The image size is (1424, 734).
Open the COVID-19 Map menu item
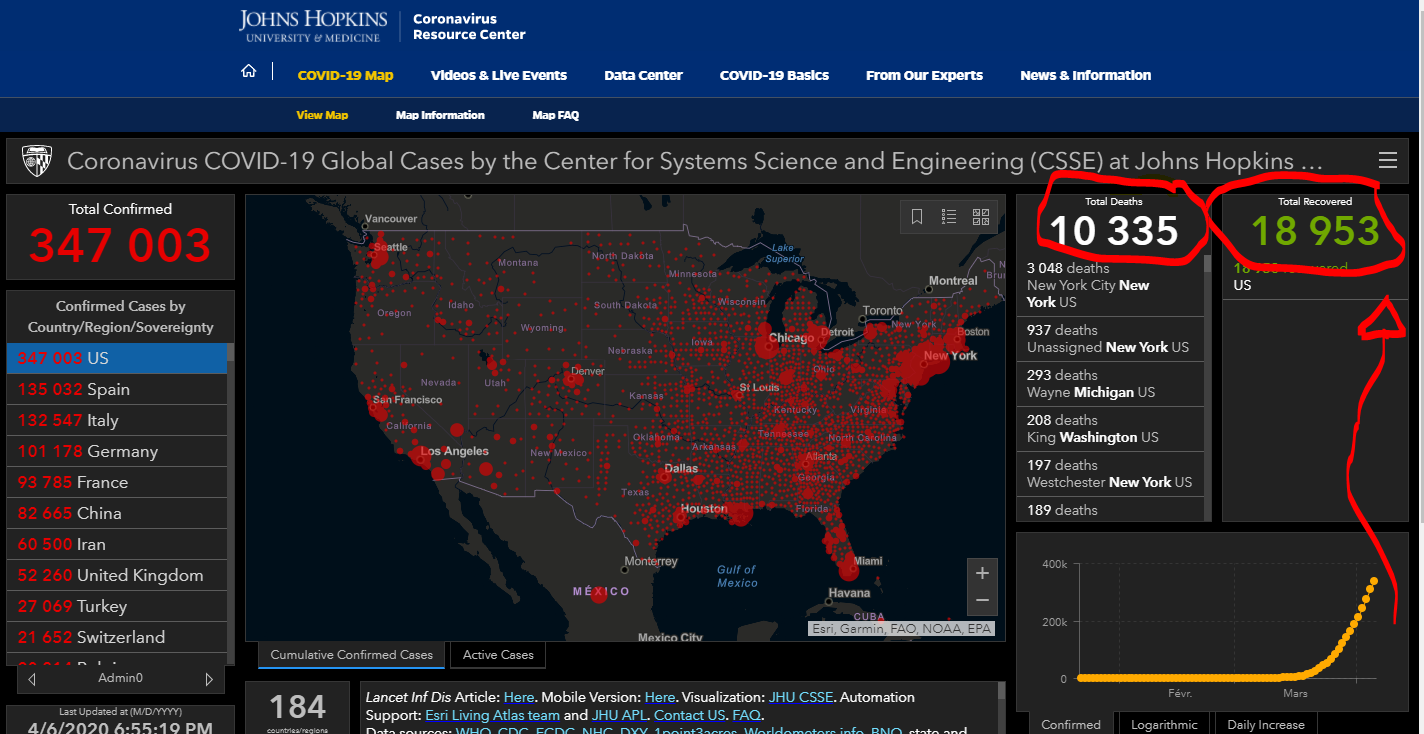(345, 75)
